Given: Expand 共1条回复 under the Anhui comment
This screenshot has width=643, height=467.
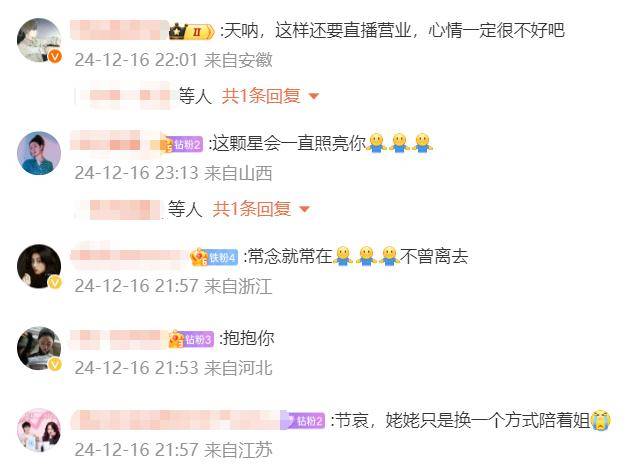Looking at the screenshot, I should click(261, 96).
